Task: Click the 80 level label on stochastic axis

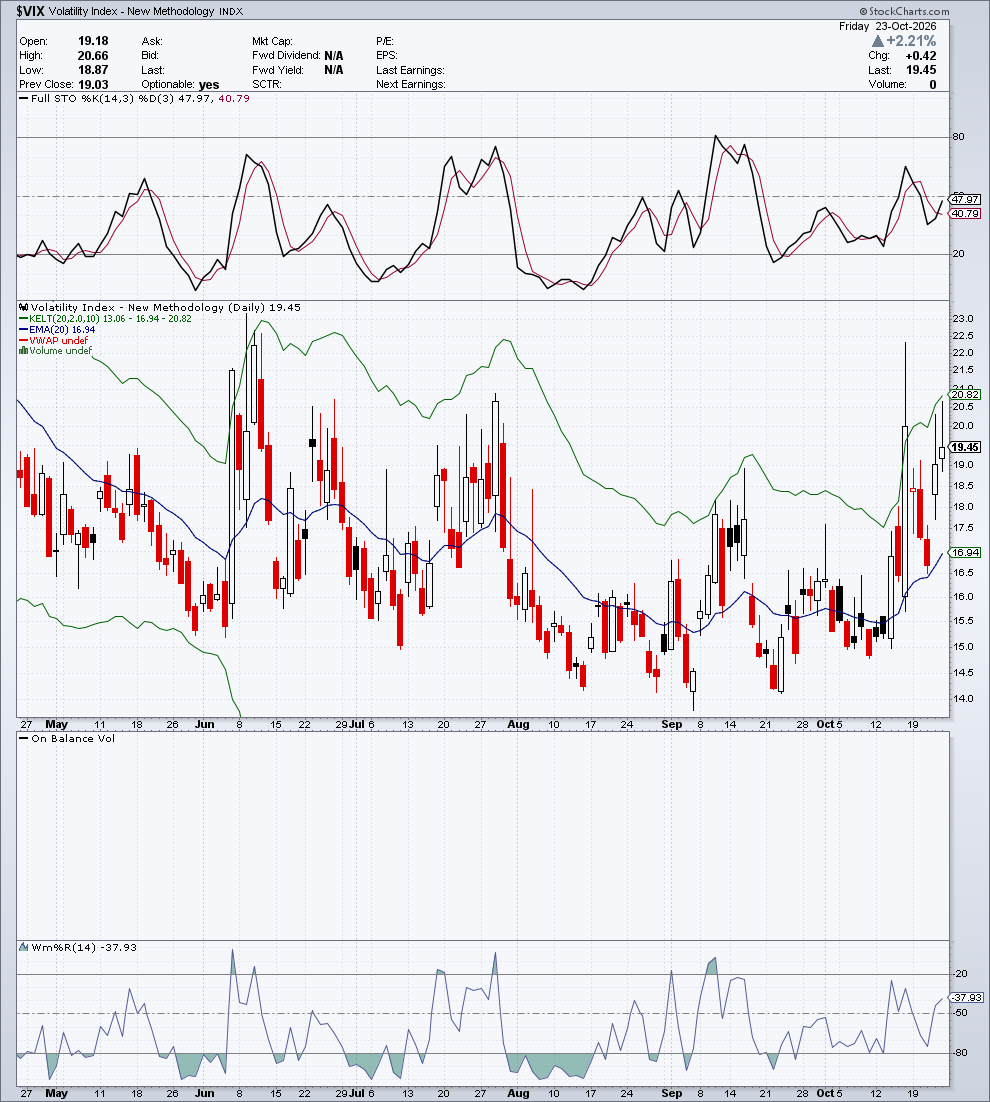Action: [958, 137]
